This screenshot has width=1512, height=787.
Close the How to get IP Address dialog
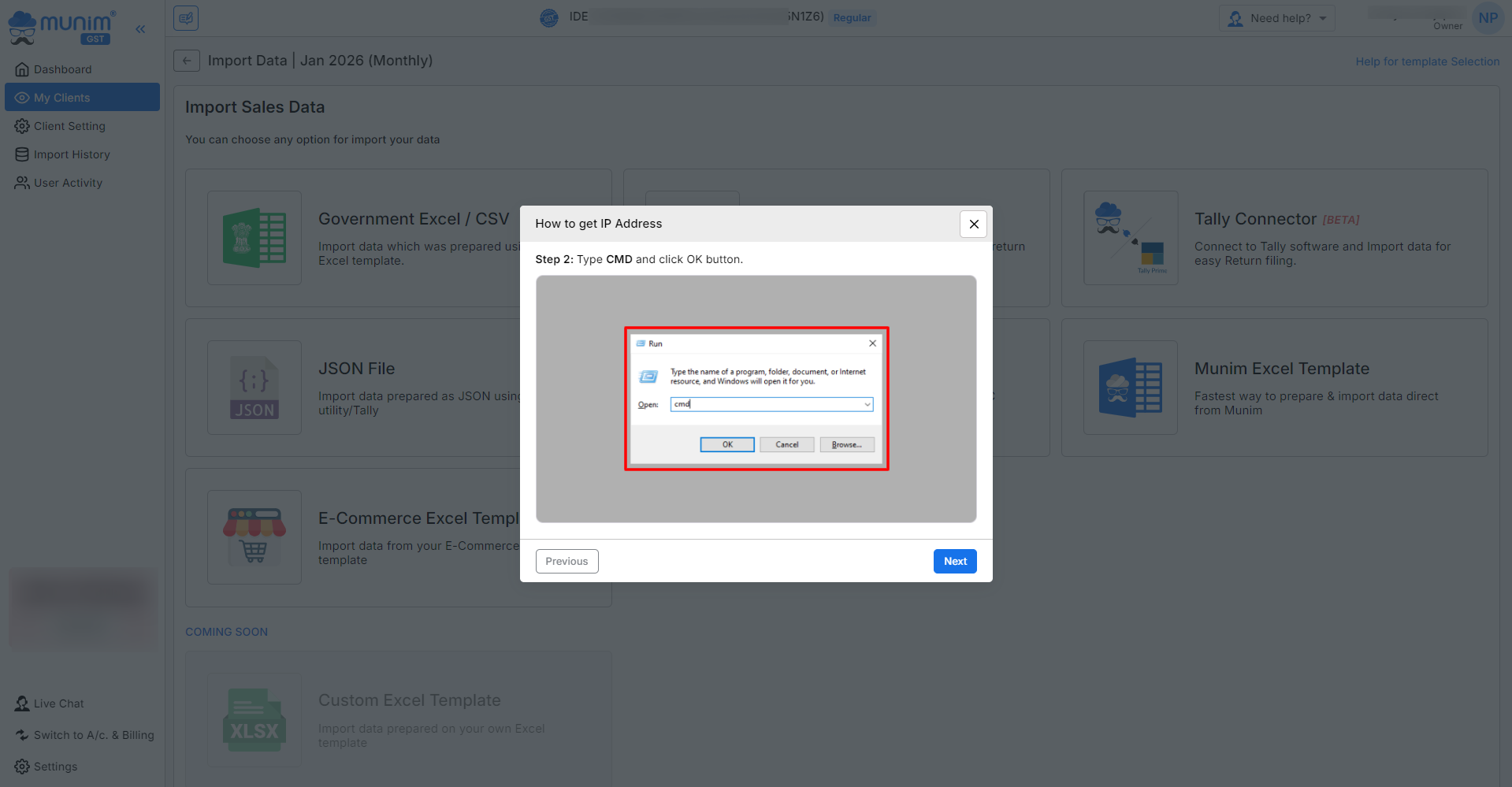click(x=973, y=224)
